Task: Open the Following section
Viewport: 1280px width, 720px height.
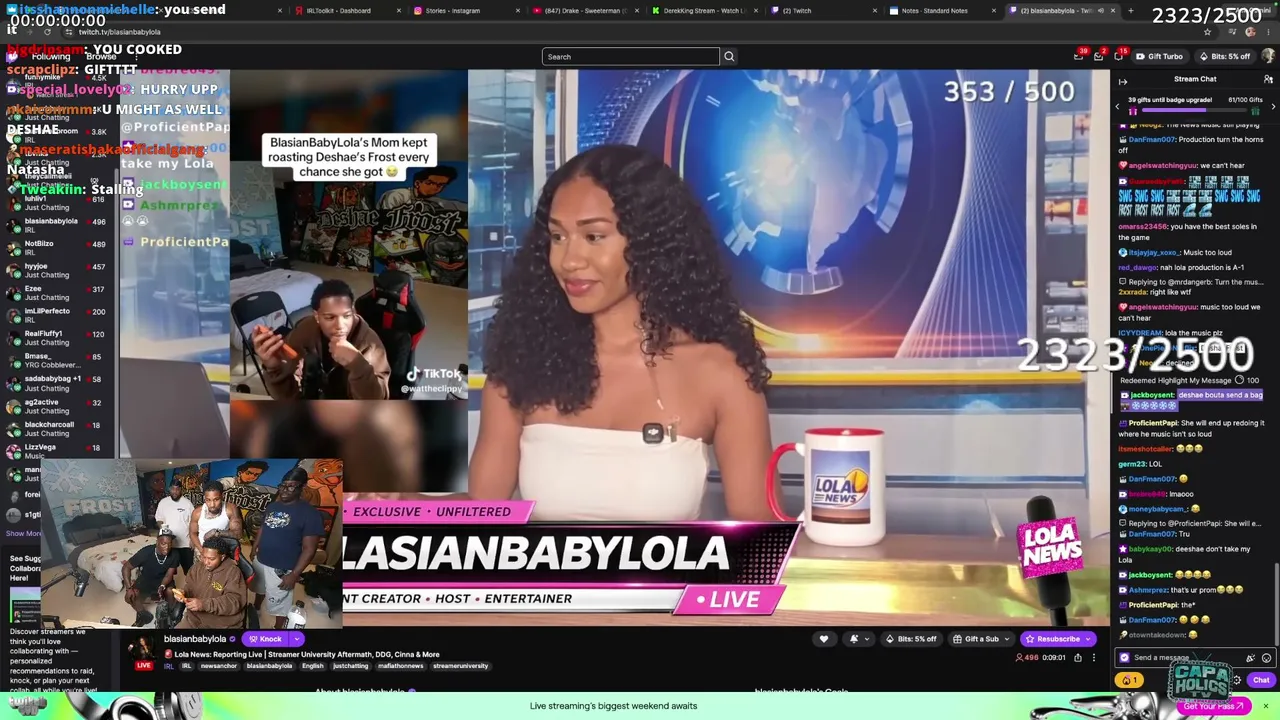Action: 50,56
